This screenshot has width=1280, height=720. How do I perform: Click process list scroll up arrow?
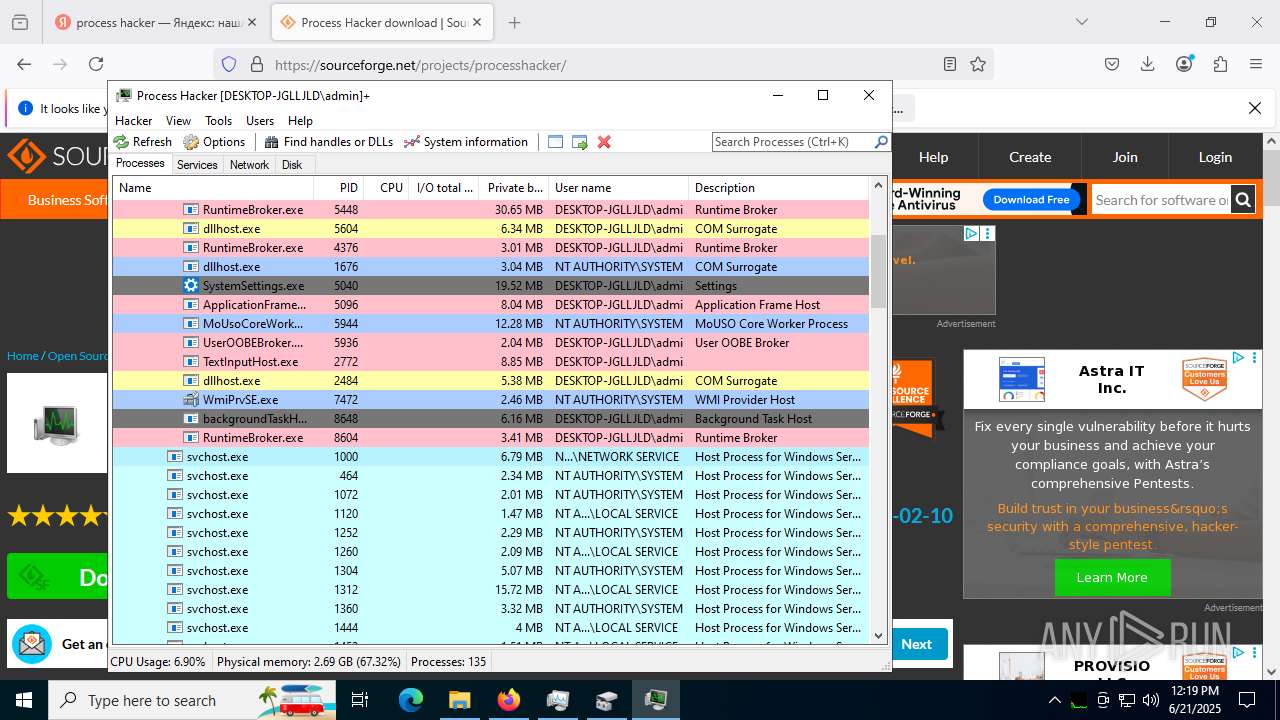pos(879,186)
